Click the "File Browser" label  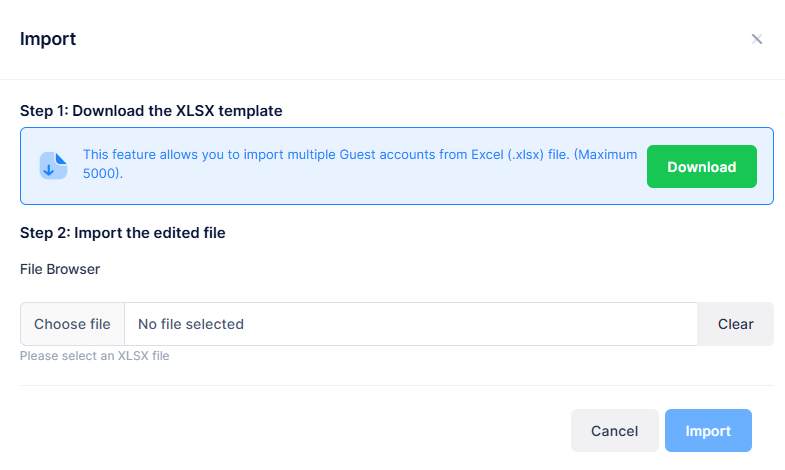tap(60, 269)
